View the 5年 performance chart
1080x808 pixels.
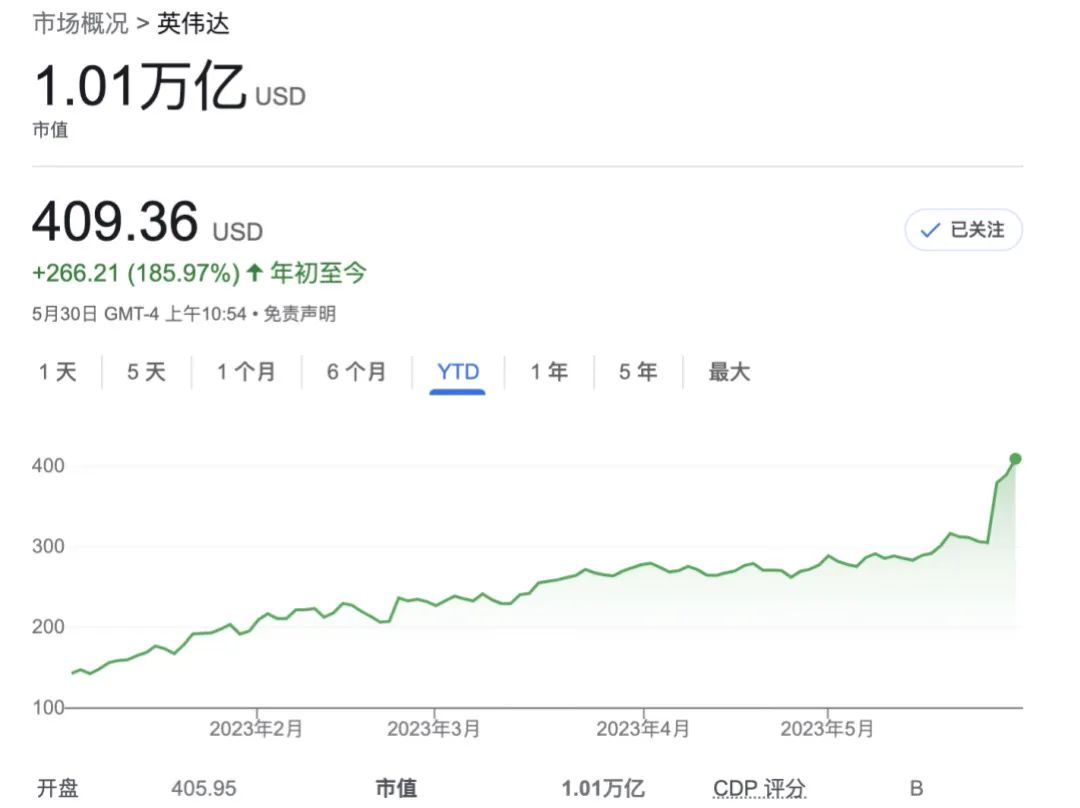coord(636,371)
